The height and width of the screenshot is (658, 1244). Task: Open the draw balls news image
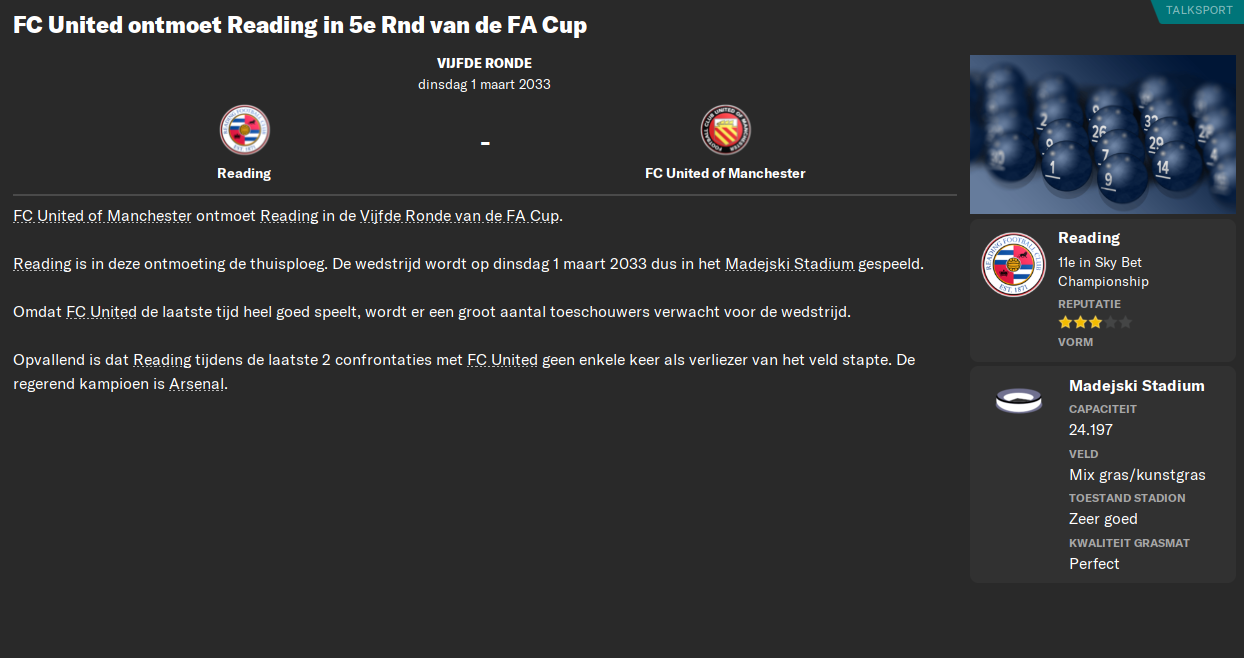point(1102,134)
